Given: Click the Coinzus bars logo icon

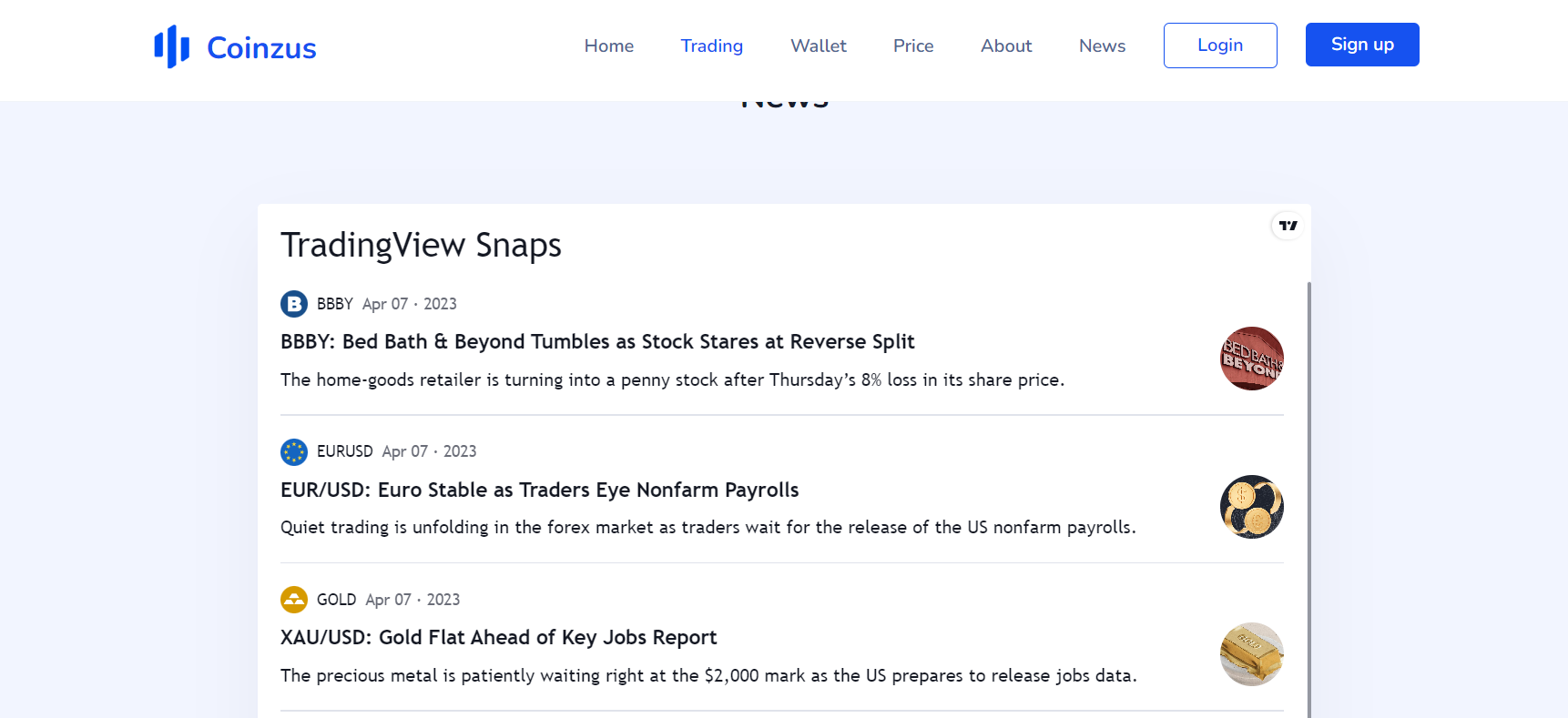Looking at the screenshot, I should 171,46.
